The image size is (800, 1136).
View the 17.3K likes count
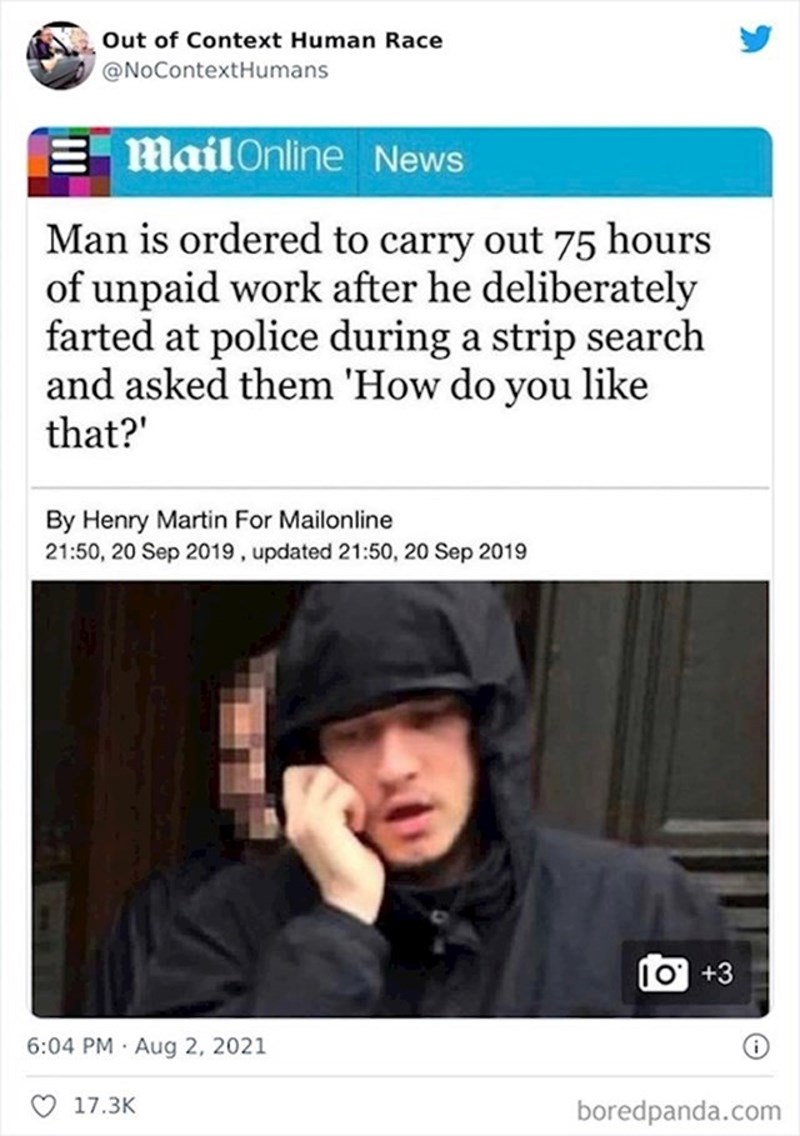104,1106
